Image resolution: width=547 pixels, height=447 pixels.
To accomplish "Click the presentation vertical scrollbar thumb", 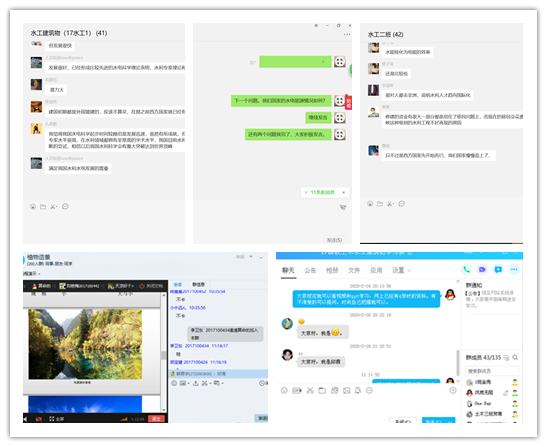I will (x=163, y=355).
